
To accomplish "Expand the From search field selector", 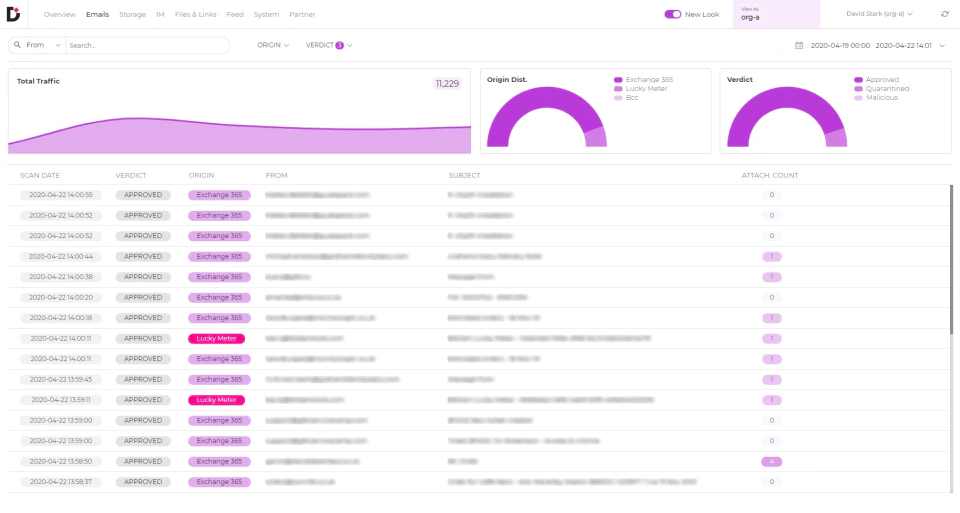I will [x=38, y=45].
